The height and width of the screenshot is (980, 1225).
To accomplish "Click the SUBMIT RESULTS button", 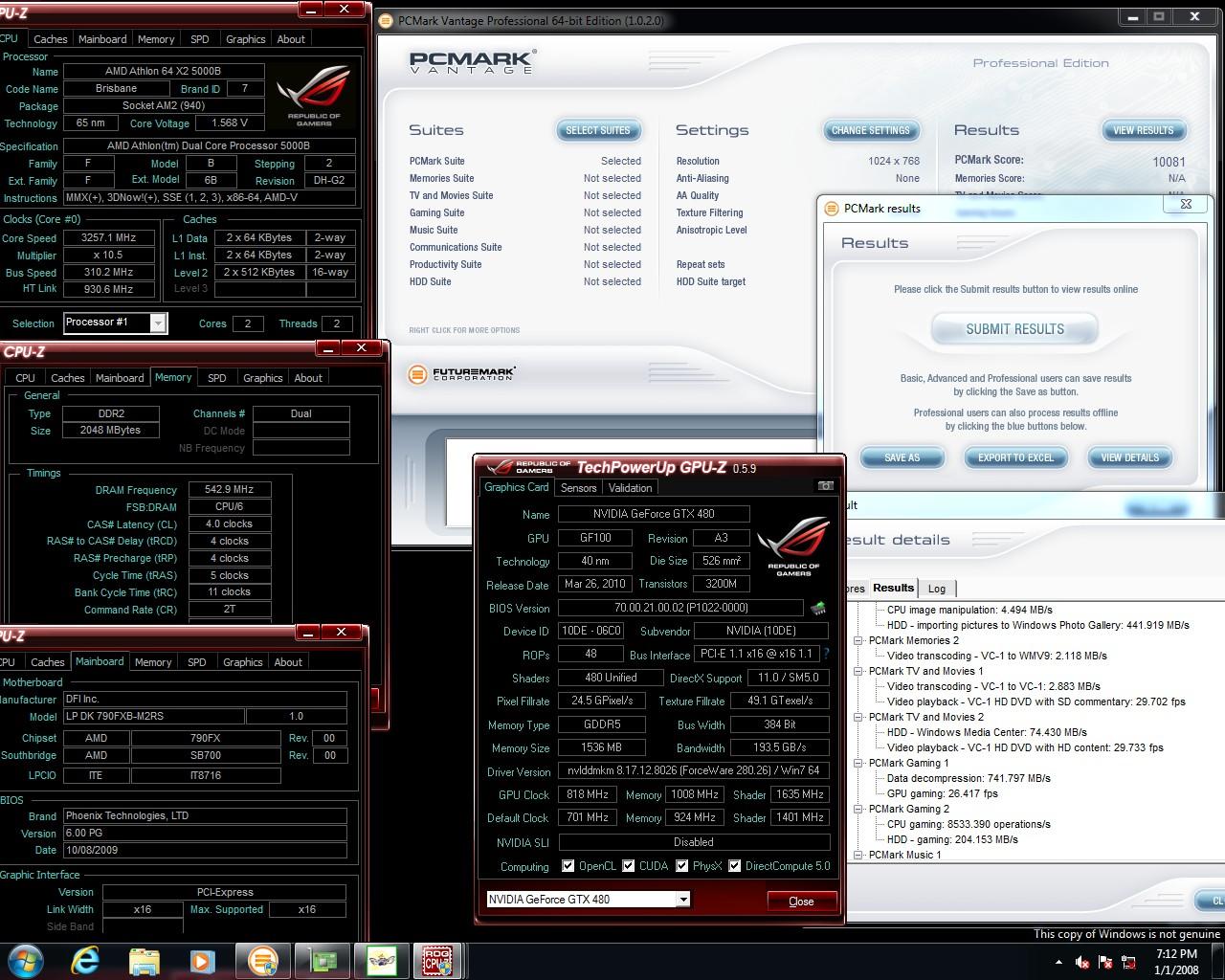I will (1014, 329).
